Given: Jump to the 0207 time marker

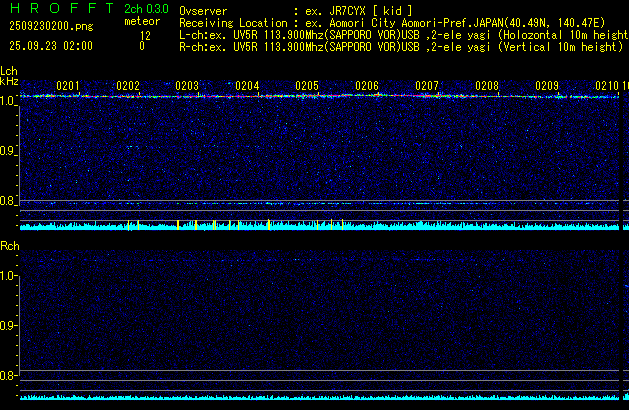Looking at the screenshot, I should point(427,86).
